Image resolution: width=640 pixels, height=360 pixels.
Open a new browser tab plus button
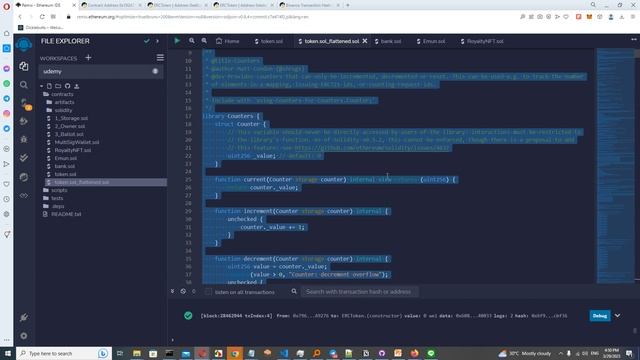point(348,5)
